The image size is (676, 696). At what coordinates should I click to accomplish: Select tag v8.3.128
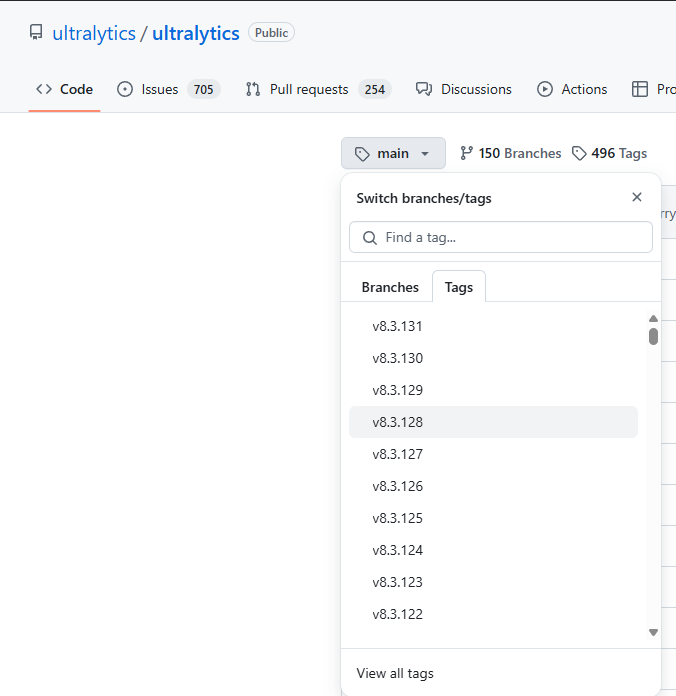click(398, 422)
